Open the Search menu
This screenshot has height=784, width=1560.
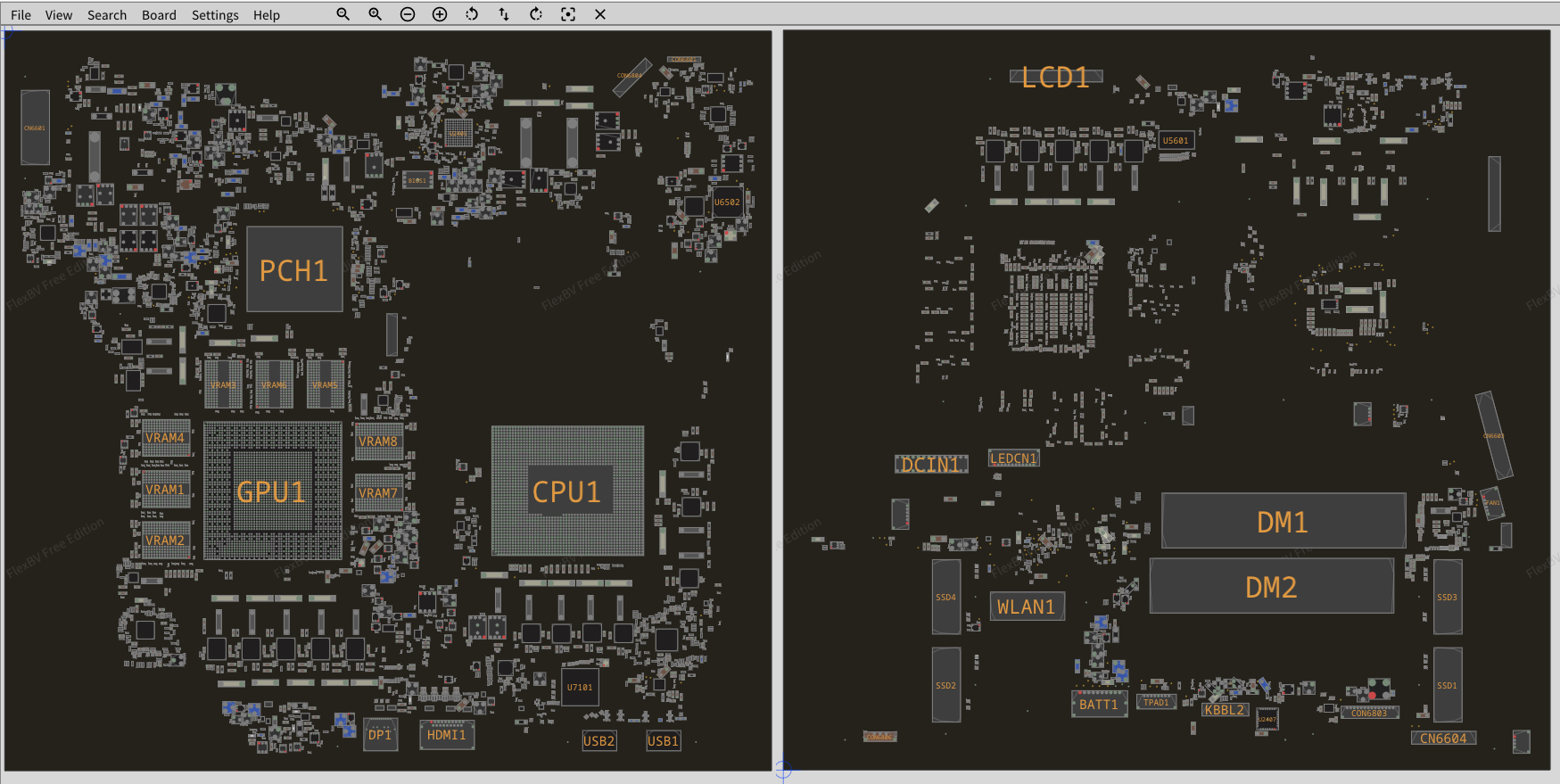107,15
